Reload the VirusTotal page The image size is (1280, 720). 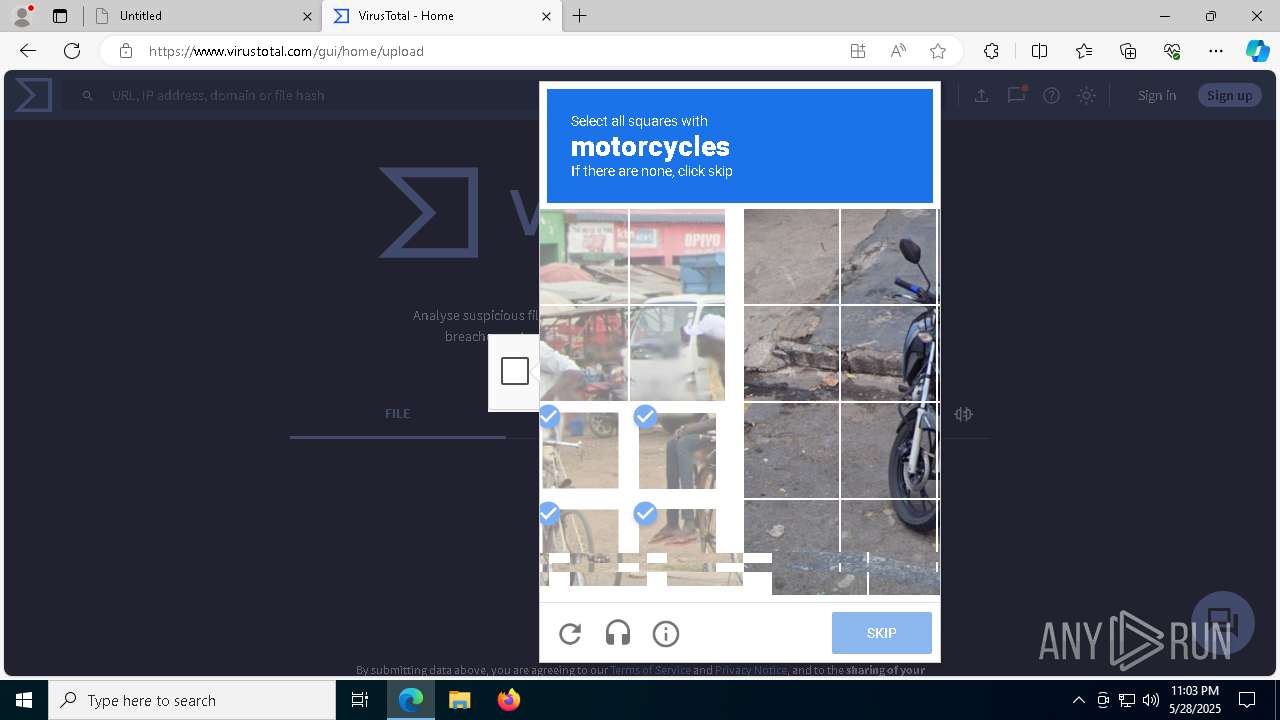tap(72, 51)
